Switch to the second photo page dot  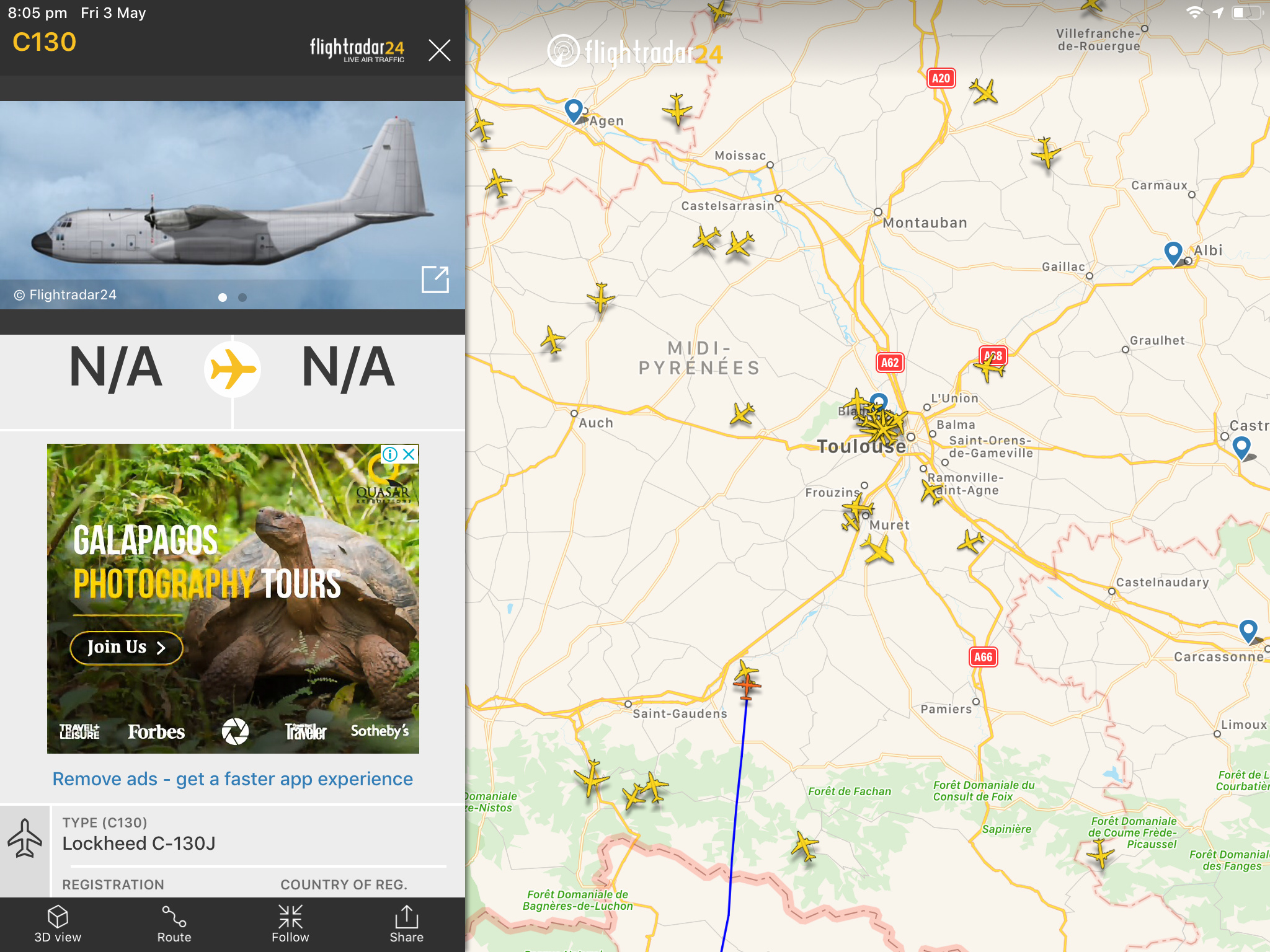click(x=242, y=297)
